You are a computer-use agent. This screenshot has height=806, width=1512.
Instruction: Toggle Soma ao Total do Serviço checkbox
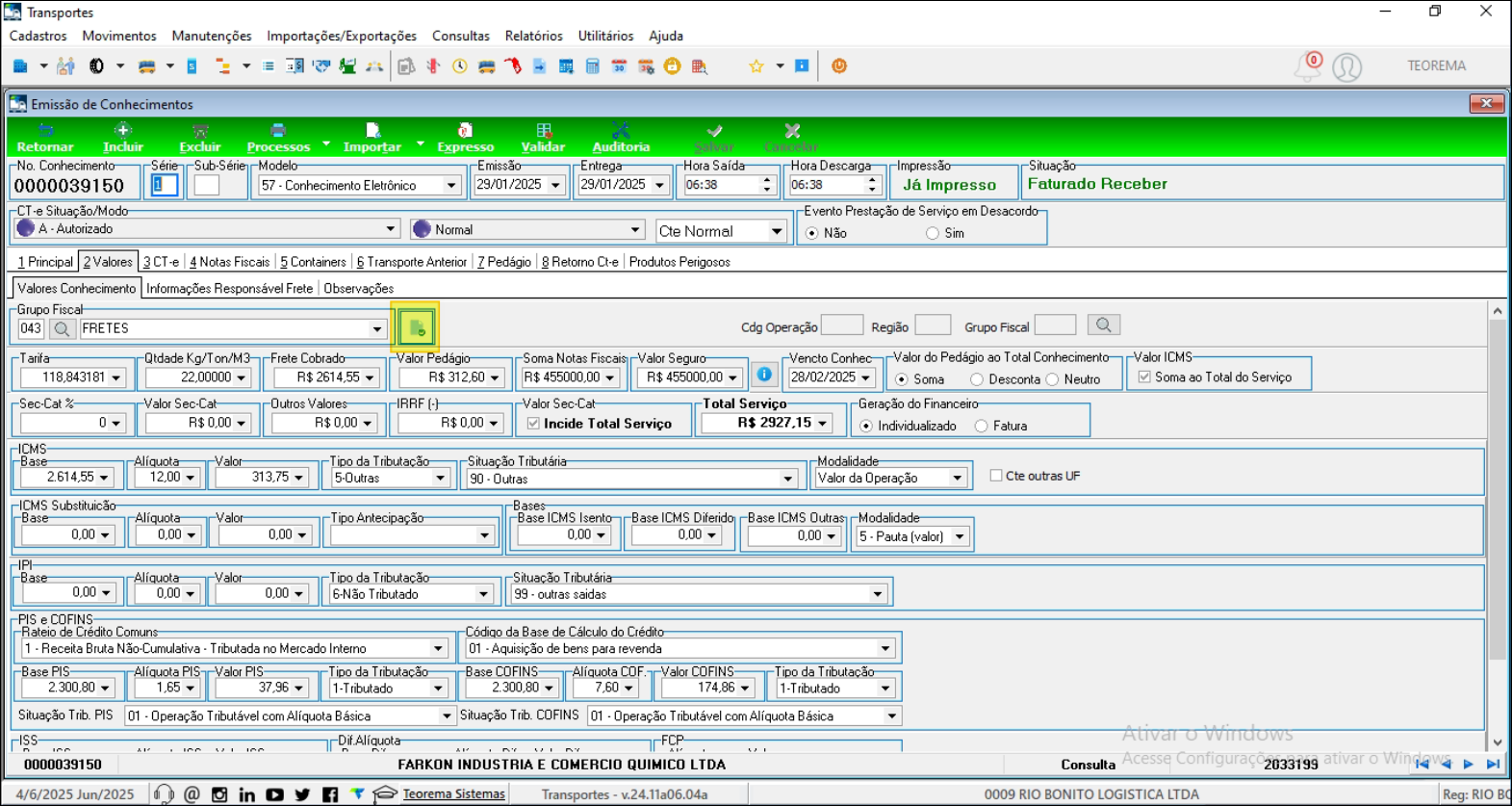click(x=1144, y=377)
